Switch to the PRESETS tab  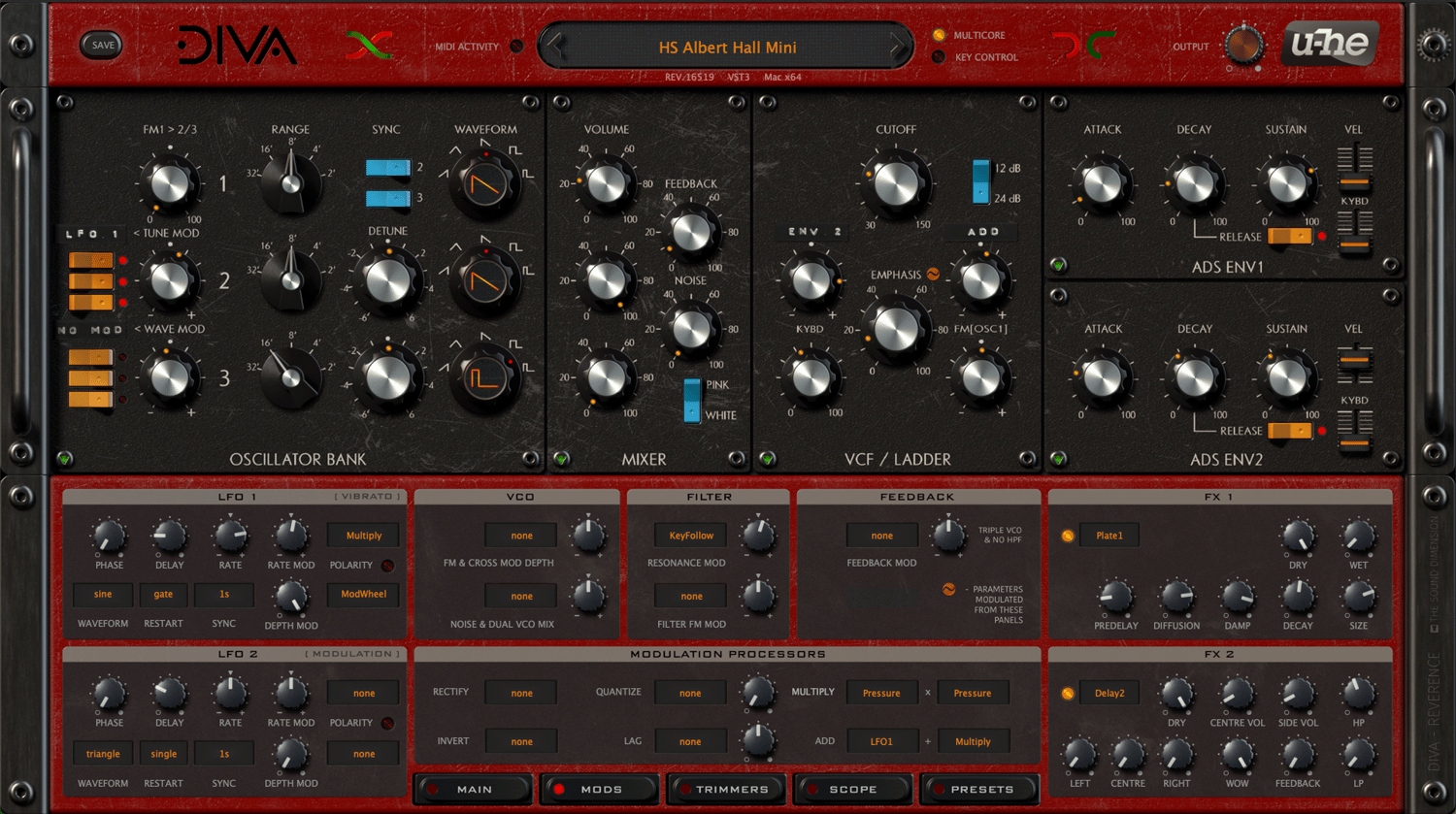pyautogui.click(x=980, y=790)
